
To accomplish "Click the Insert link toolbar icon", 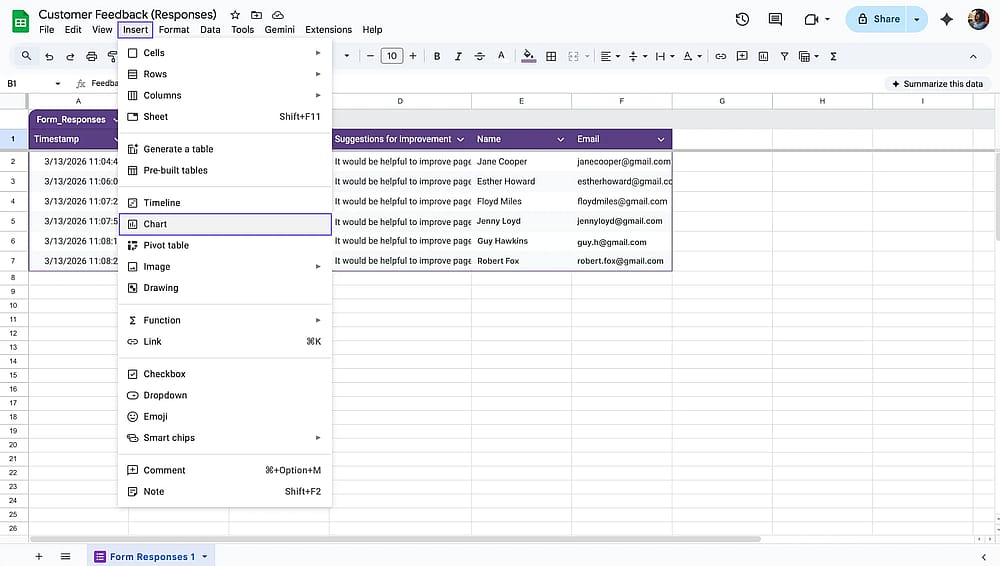I will pos(720,56).
